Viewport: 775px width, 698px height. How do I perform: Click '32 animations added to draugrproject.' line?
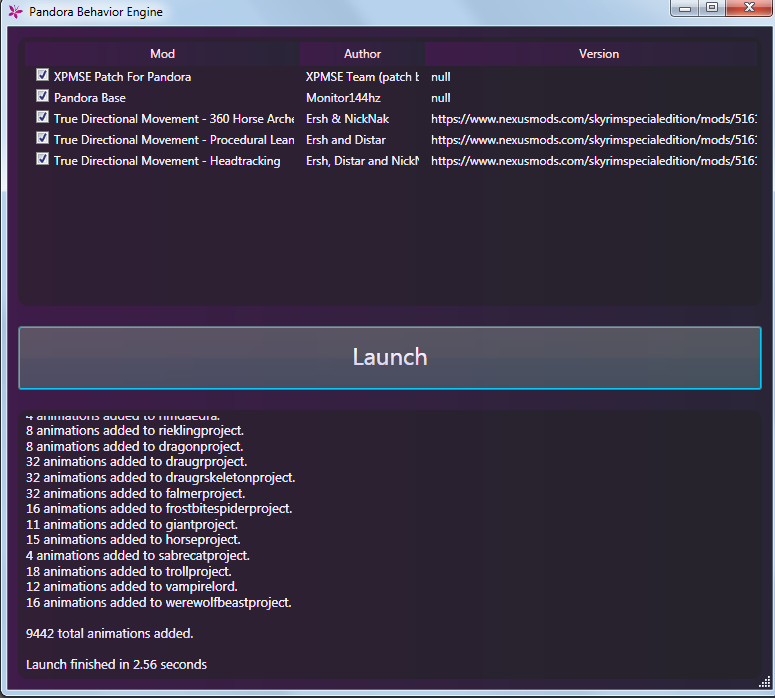(136, 462)
